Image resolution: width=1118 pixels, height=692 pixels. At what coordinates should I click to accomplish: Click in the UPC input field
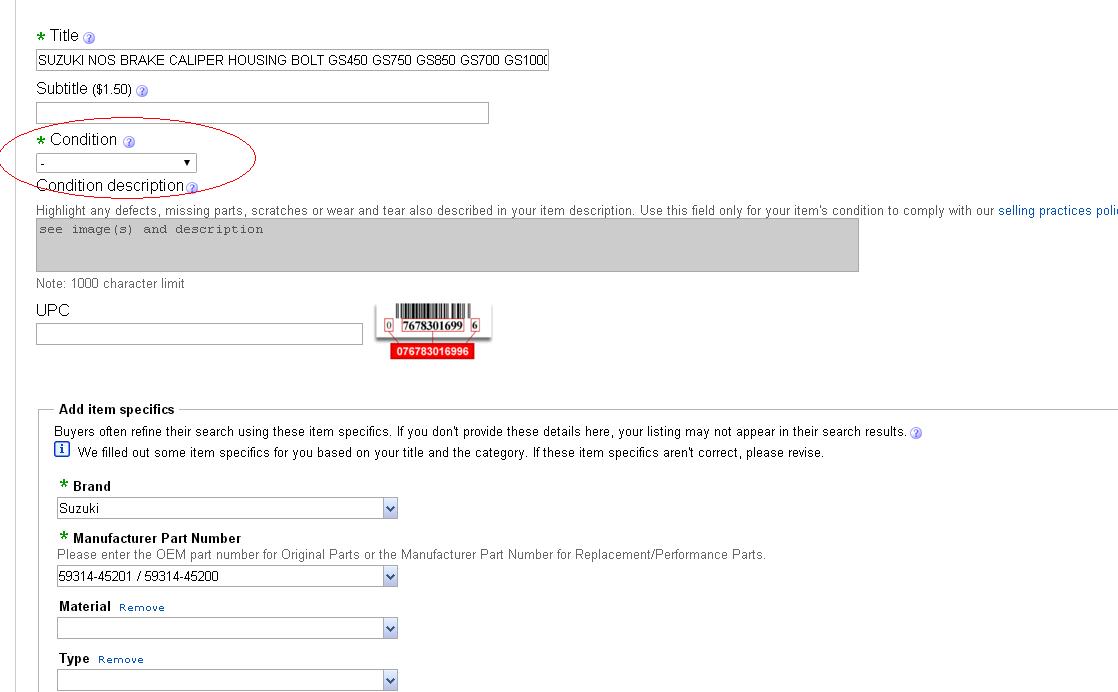[200, 334]
